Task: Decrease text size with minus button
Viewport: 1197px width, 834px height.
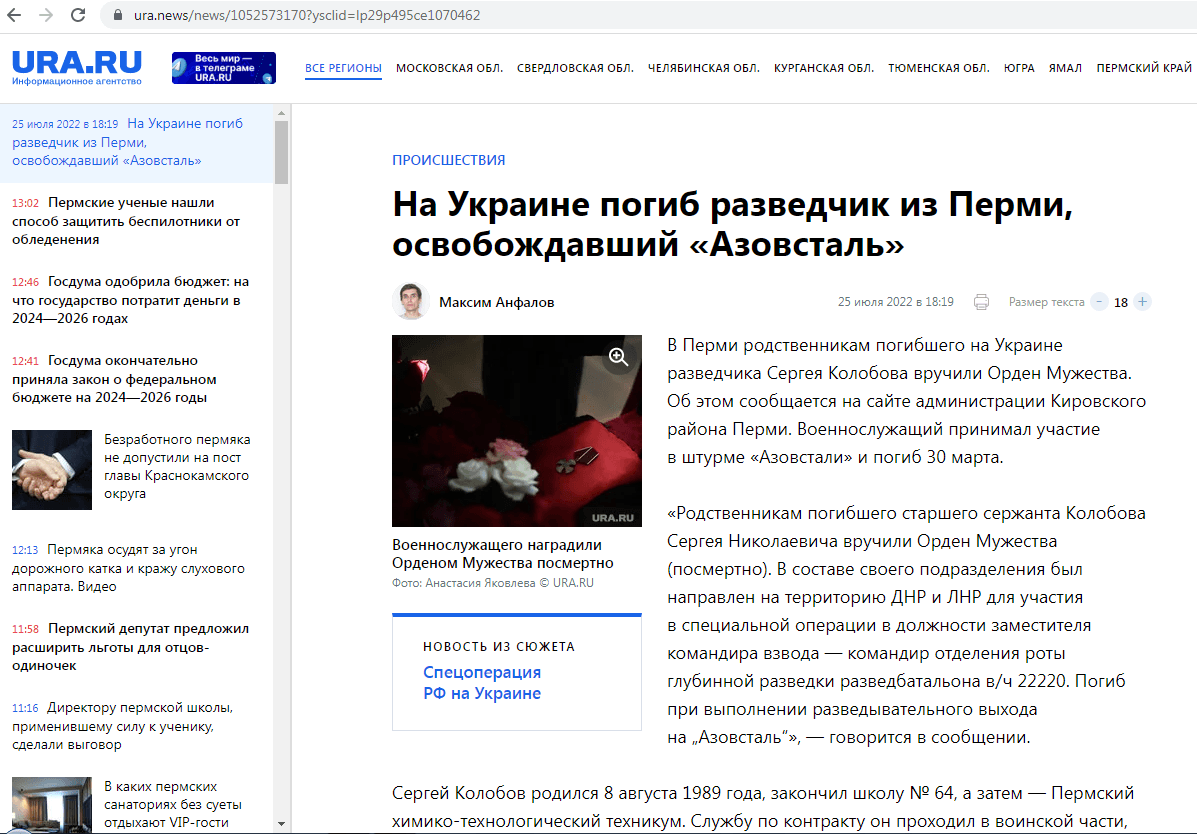Action: (1099, 302)
